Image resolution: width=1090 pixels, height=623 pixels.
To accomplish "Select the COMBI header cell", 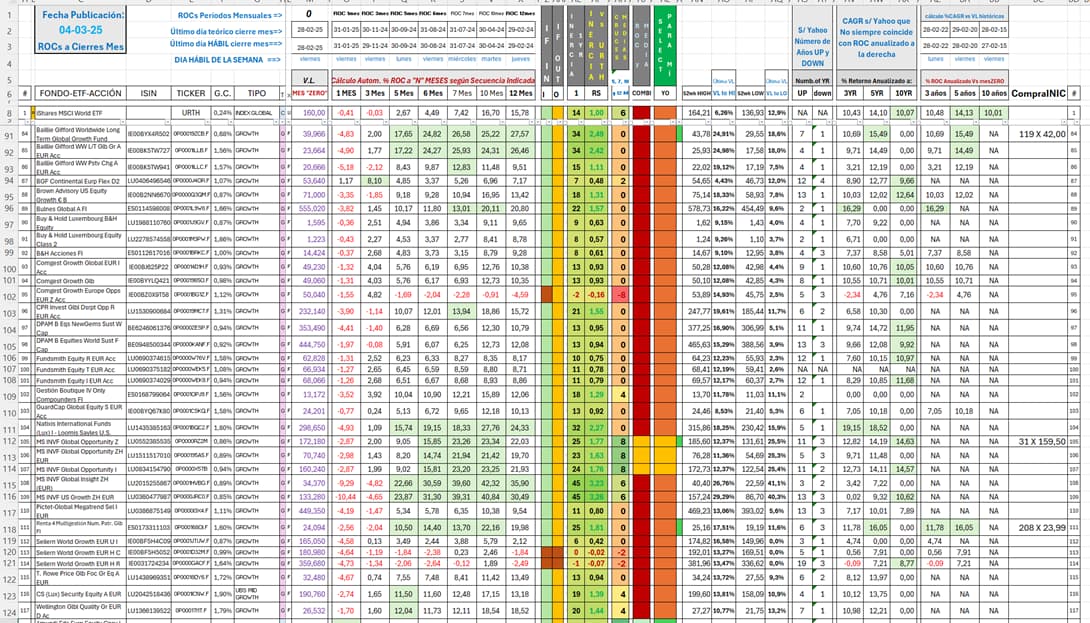I will point(641,93).
